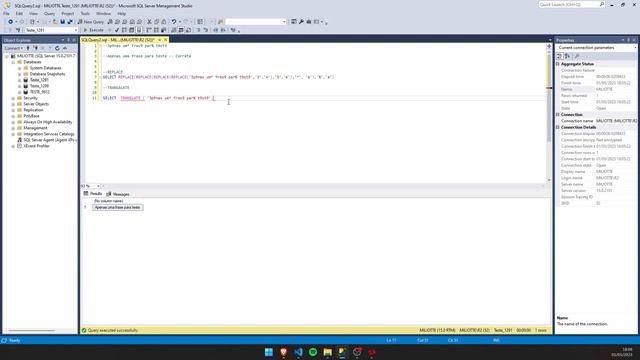Click the Copy icon in toolbar

point(156,22)
